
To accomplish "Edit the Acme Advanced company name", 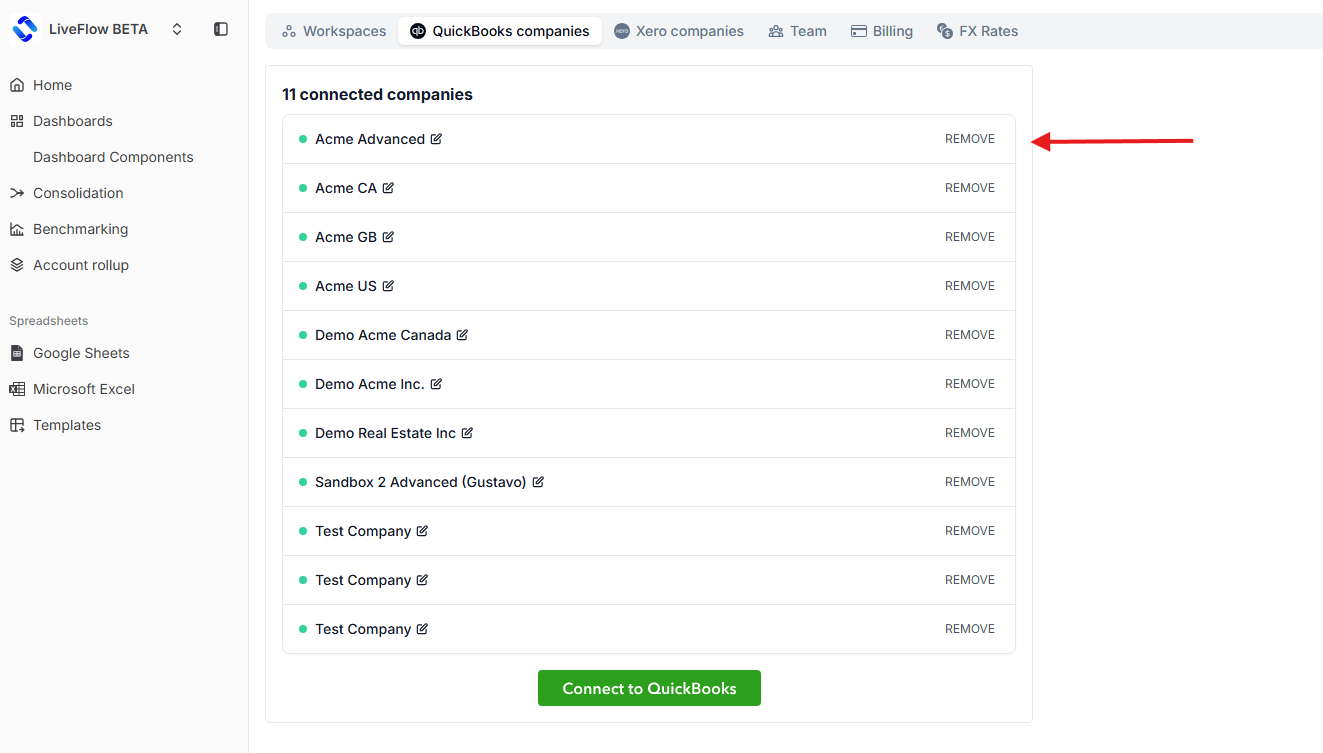I will click(436, 139).
